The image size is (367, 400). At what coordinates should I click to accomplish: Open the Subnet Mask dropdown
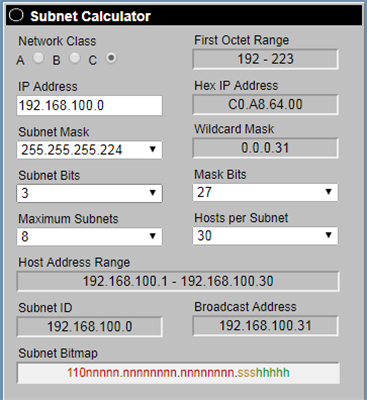(89, 150)
